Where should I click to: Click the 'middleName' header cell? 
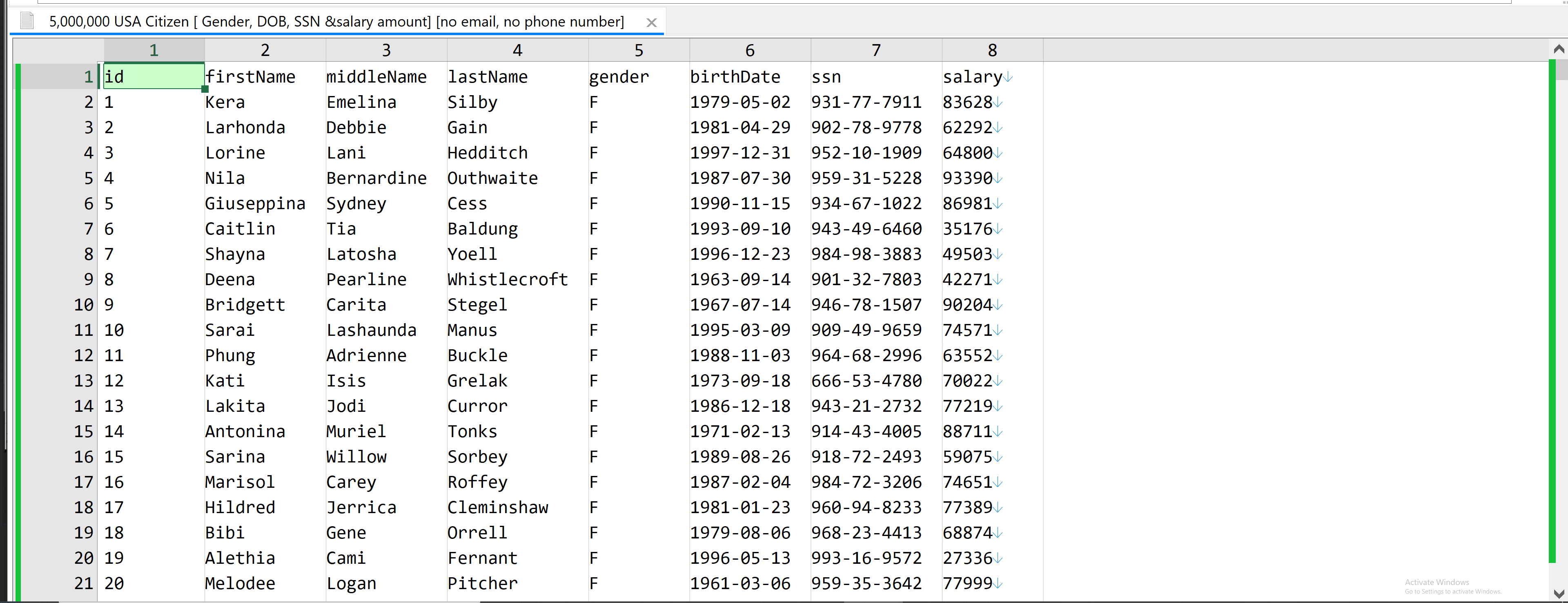tap(376, 77)
